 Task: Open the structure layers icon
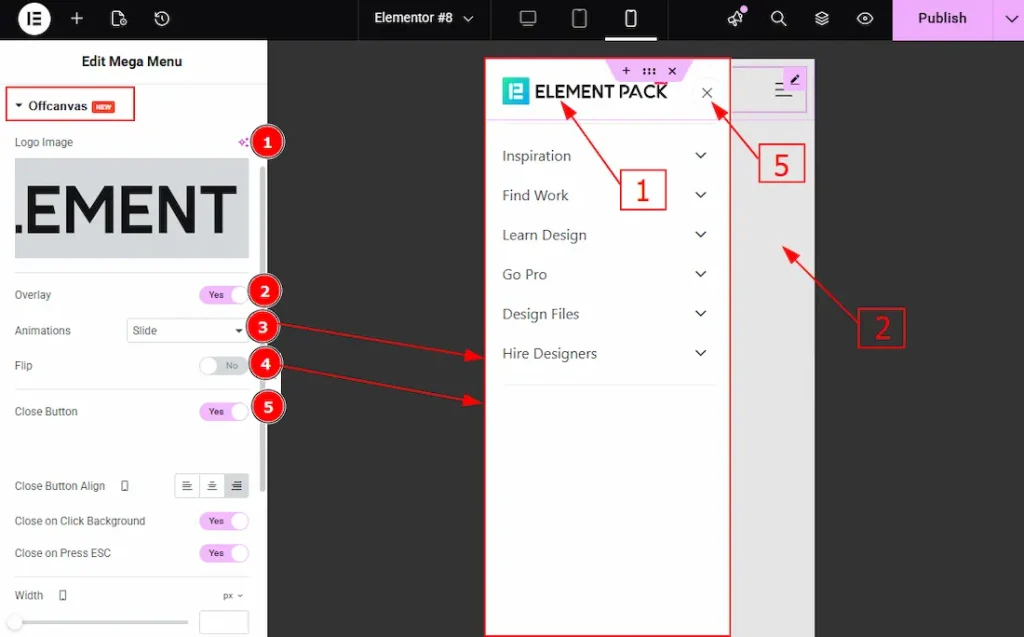pyautogui.click(x=822, y=18)
